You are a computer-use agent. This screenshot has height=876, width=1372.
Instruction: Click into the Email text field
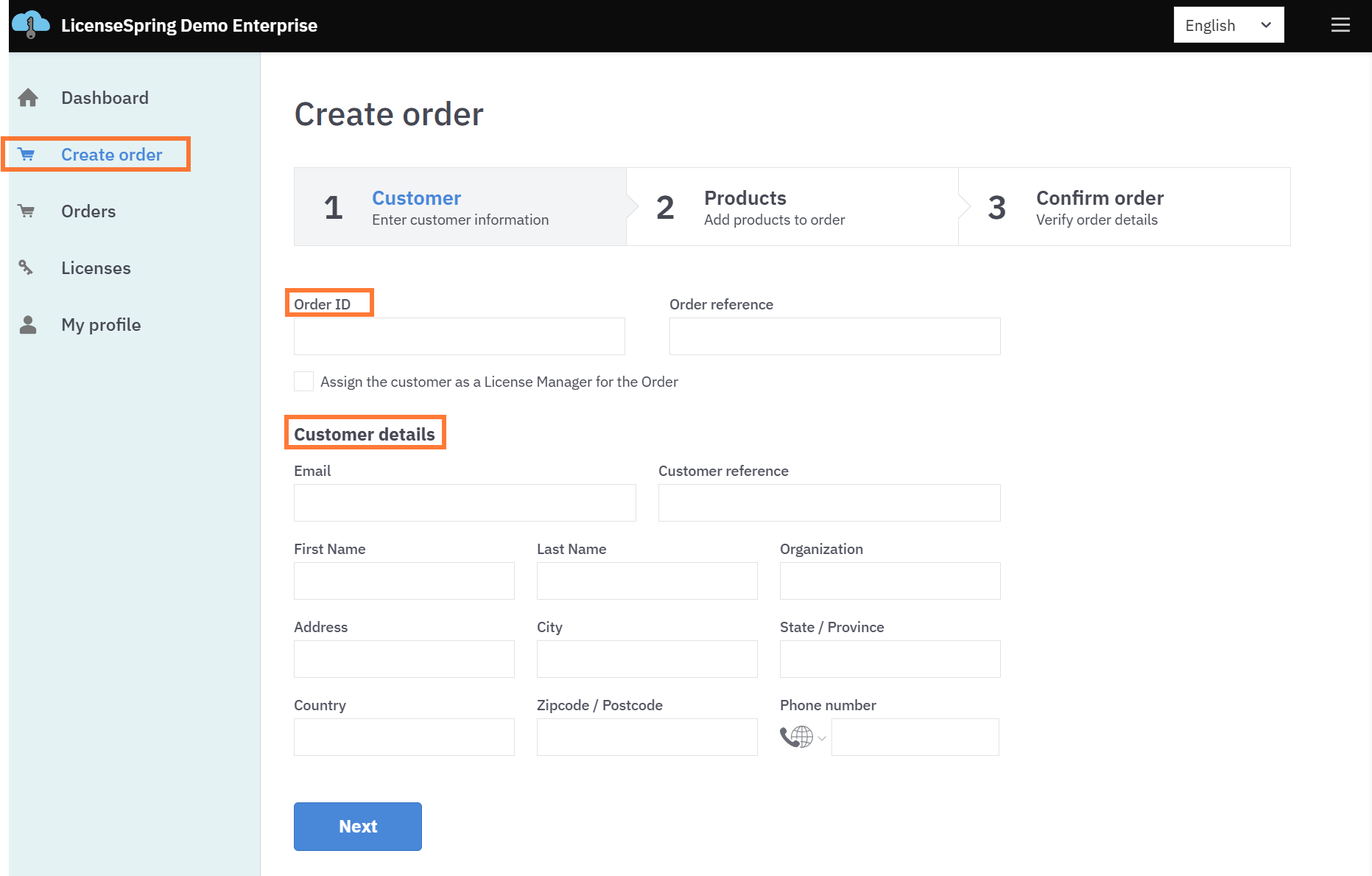pyautogui.click(x=465, y=503)
